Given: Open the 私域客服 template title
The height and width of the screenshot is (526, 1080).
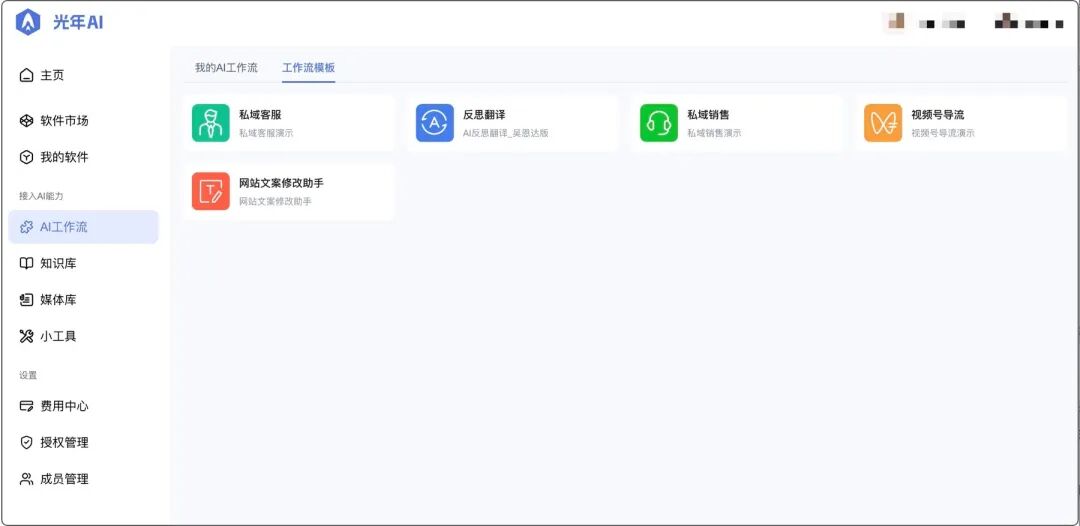Looking at the screenshot, I should tap(260, 115).
